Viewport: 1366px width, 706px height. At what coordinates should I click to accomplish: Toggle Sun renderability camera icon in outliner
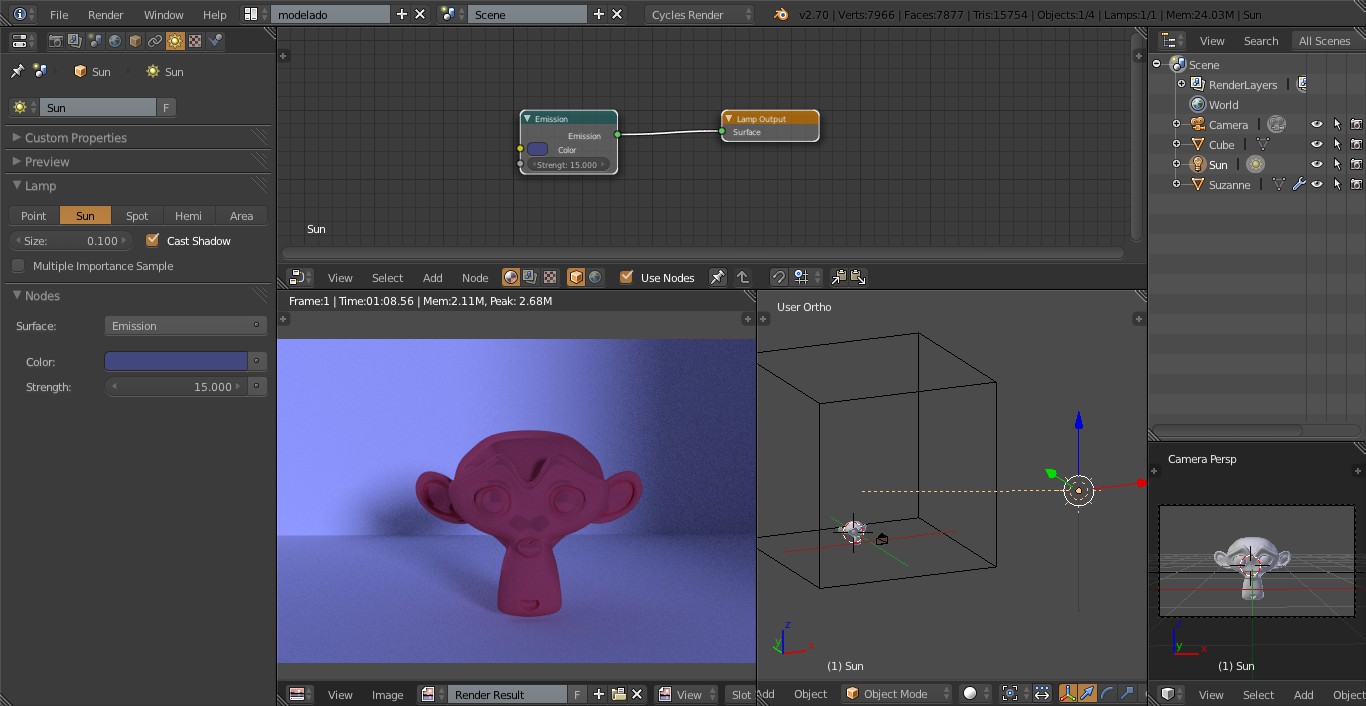[1356, 164]
